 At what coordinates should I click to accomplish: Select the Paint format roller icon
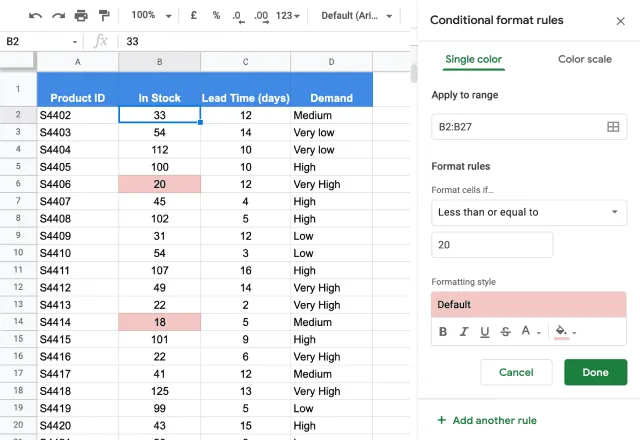pos(104,16)
